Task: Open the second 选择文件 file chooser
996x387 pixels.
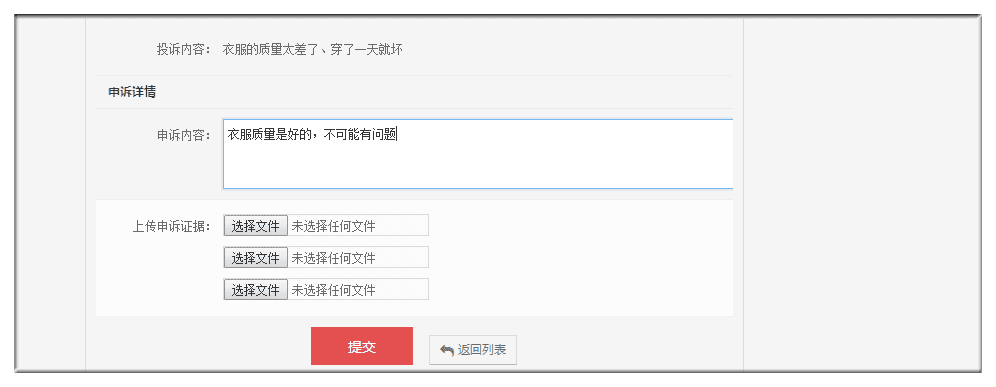Action: tap(255, 257)
